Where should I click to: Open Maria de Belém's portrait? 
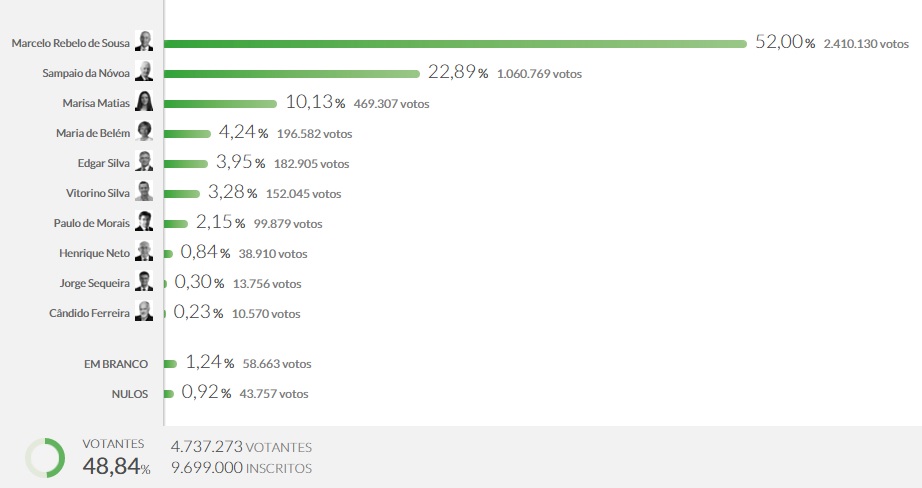[145, 132]
